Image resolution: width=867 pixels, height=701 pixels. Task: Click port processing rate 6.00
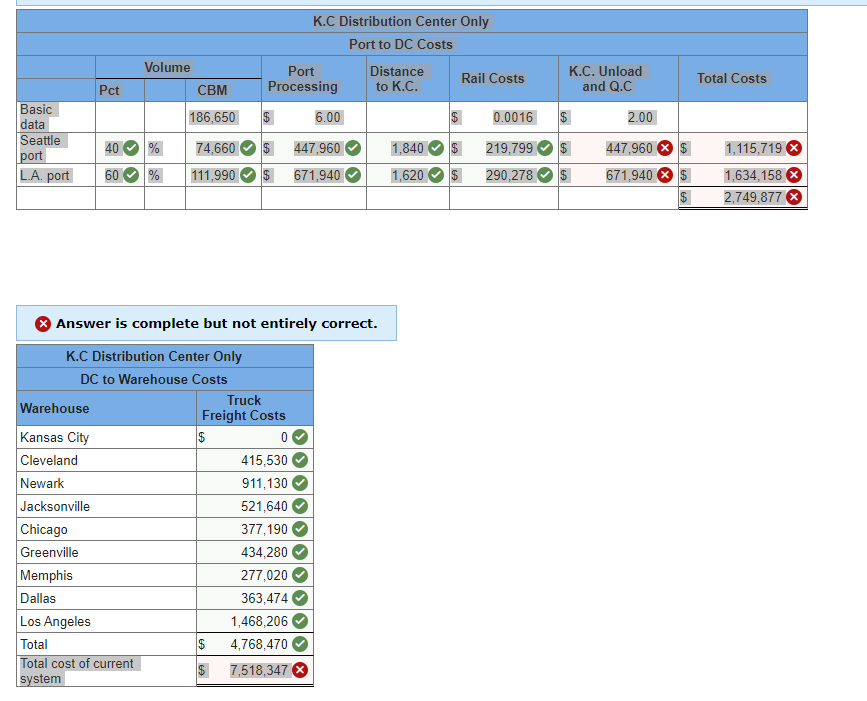click(328, 117)
